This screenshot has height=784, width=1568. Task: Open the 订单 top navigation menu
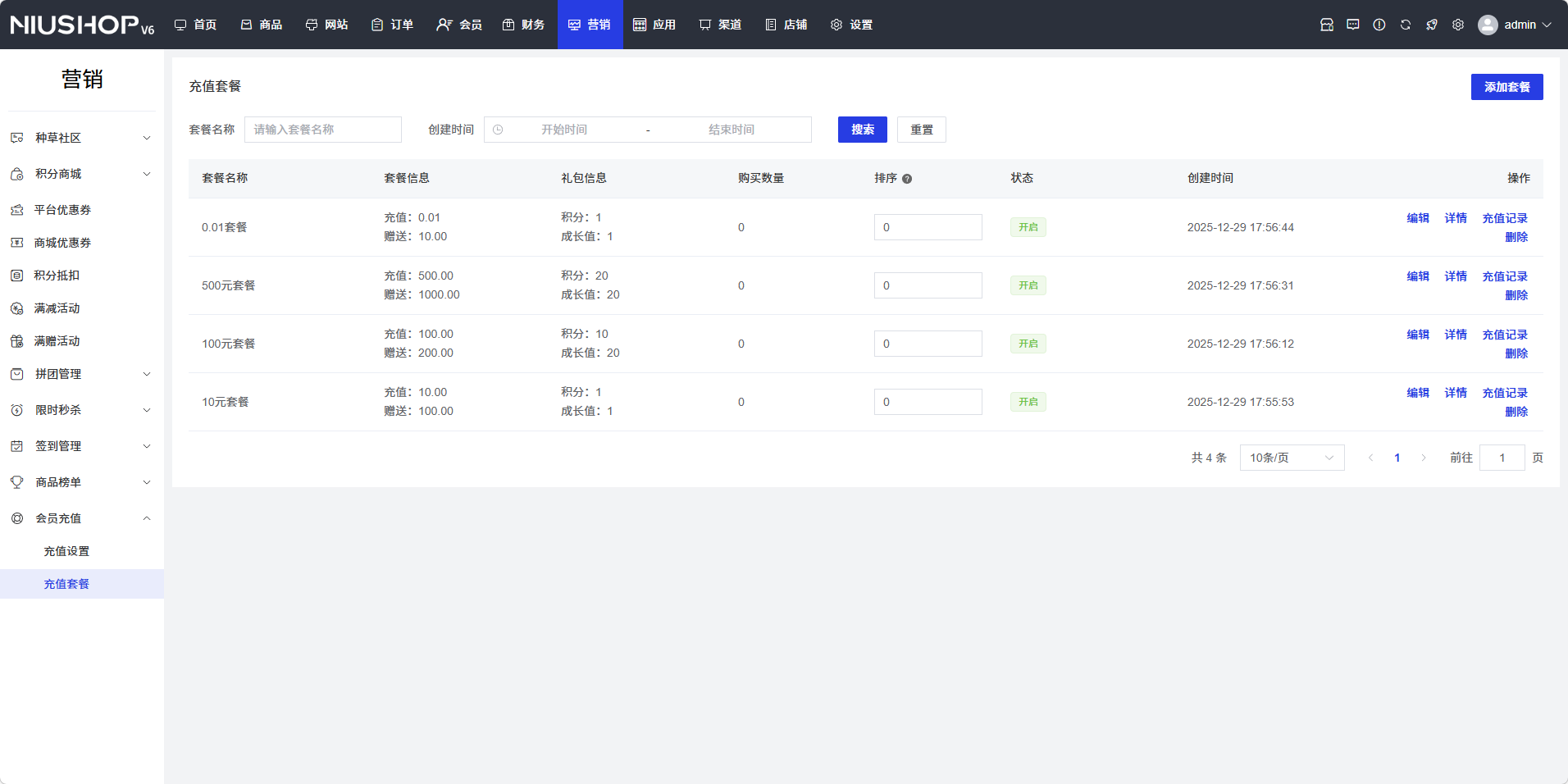click(393, 25)
